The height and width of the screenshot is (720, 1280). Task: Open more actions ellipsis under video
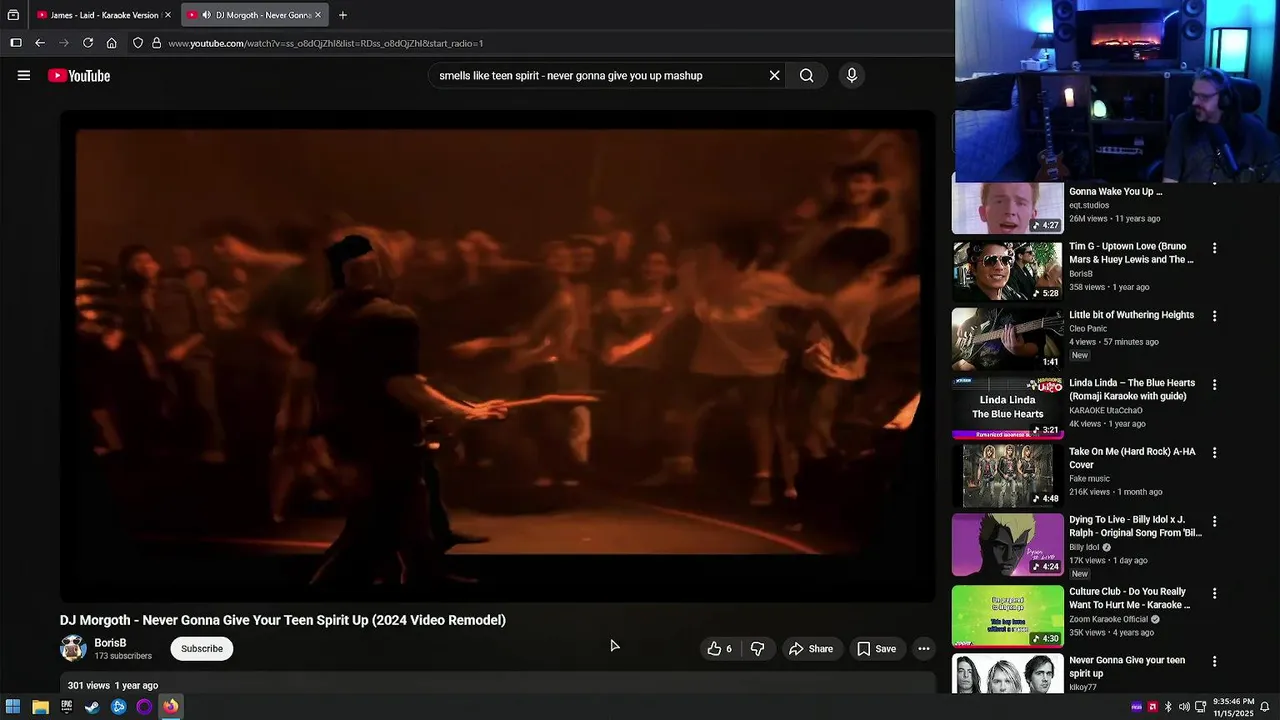pyautogui.click(x=924, y=649)
